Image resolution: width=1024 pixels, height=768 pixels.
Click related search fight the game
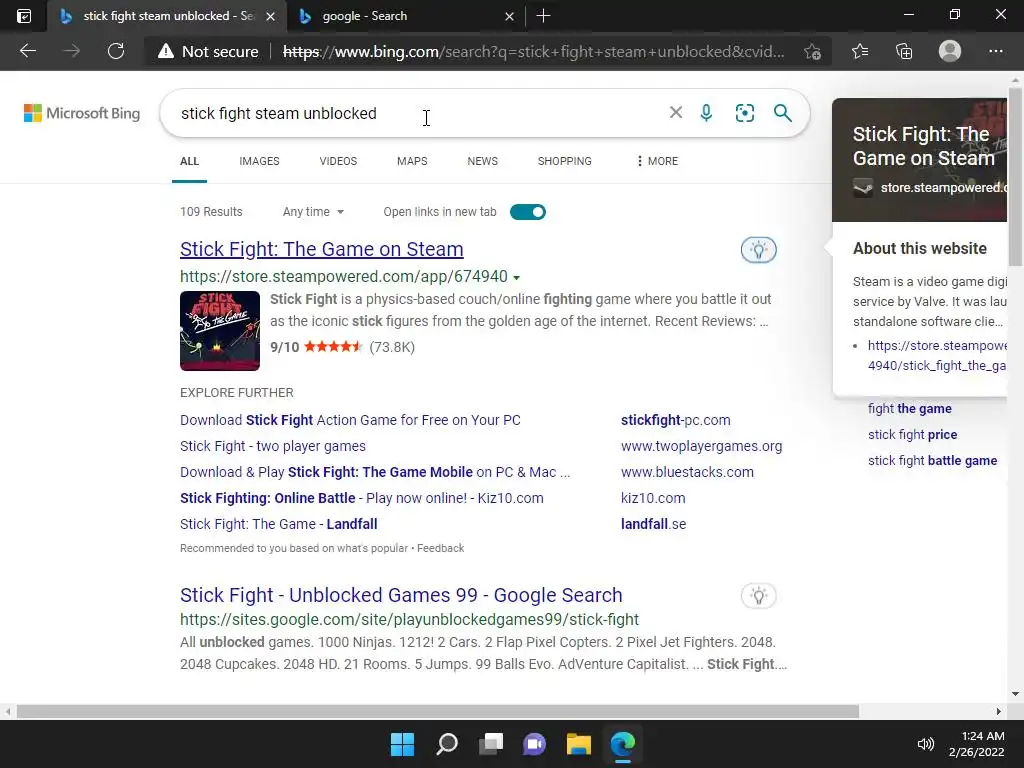coord(910,408)
